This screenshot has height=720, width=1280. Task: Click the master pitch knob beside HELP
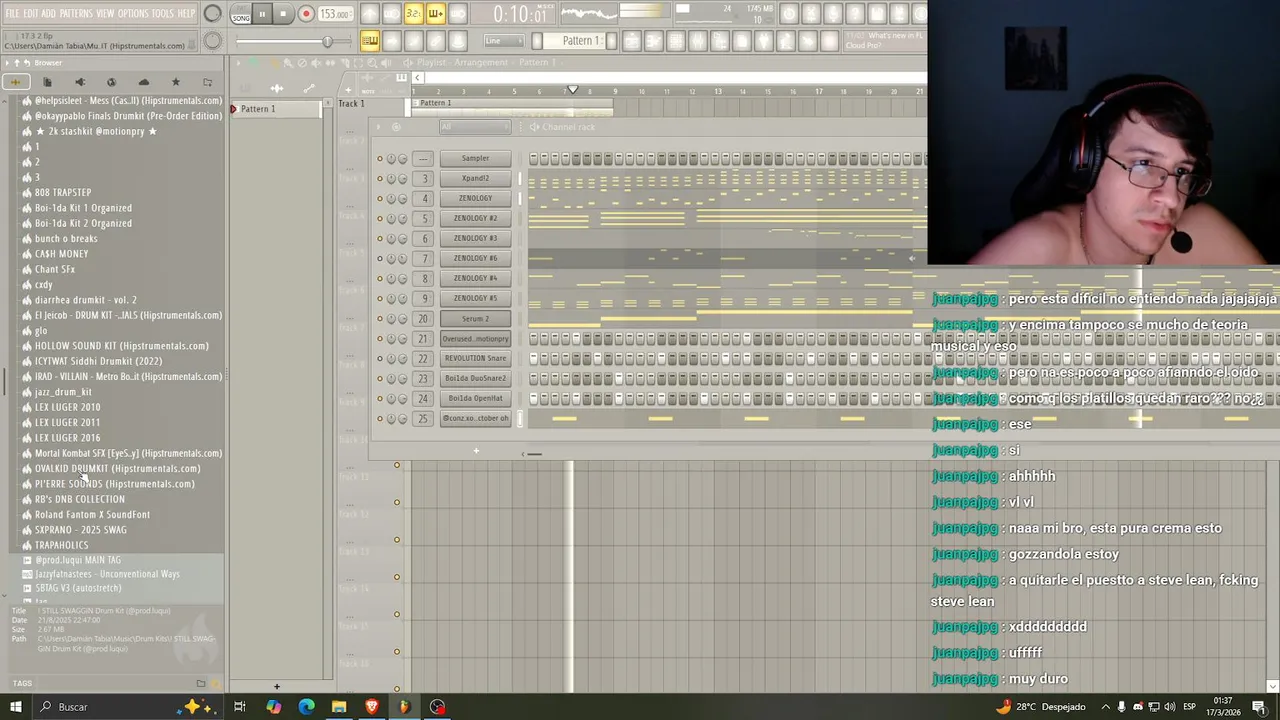[x=213, y=14]
